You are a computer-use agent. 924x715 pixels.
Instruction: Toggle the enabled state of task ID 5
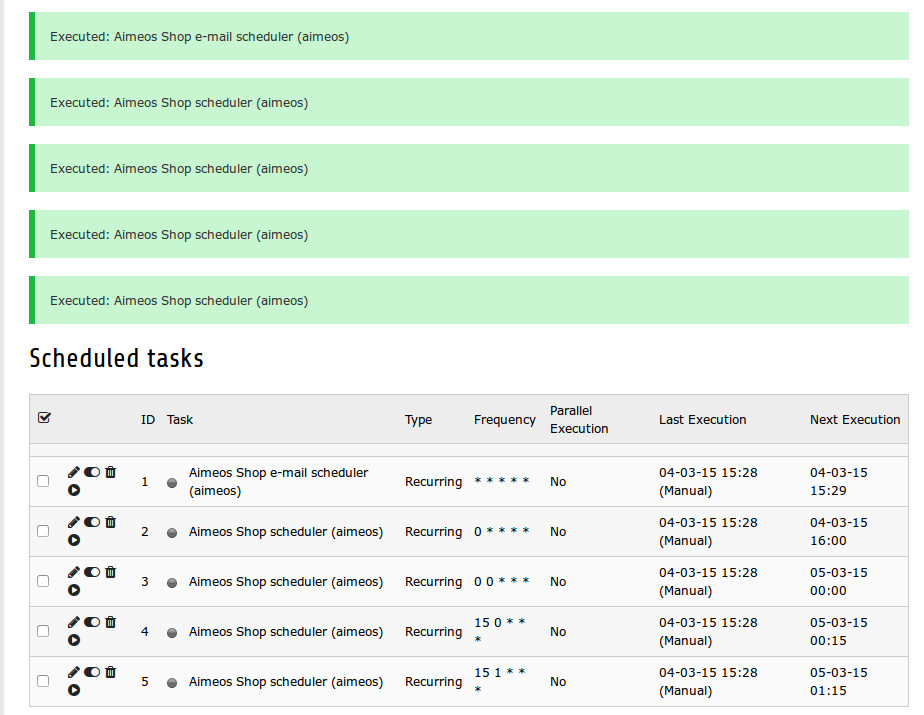coord(92,673)
